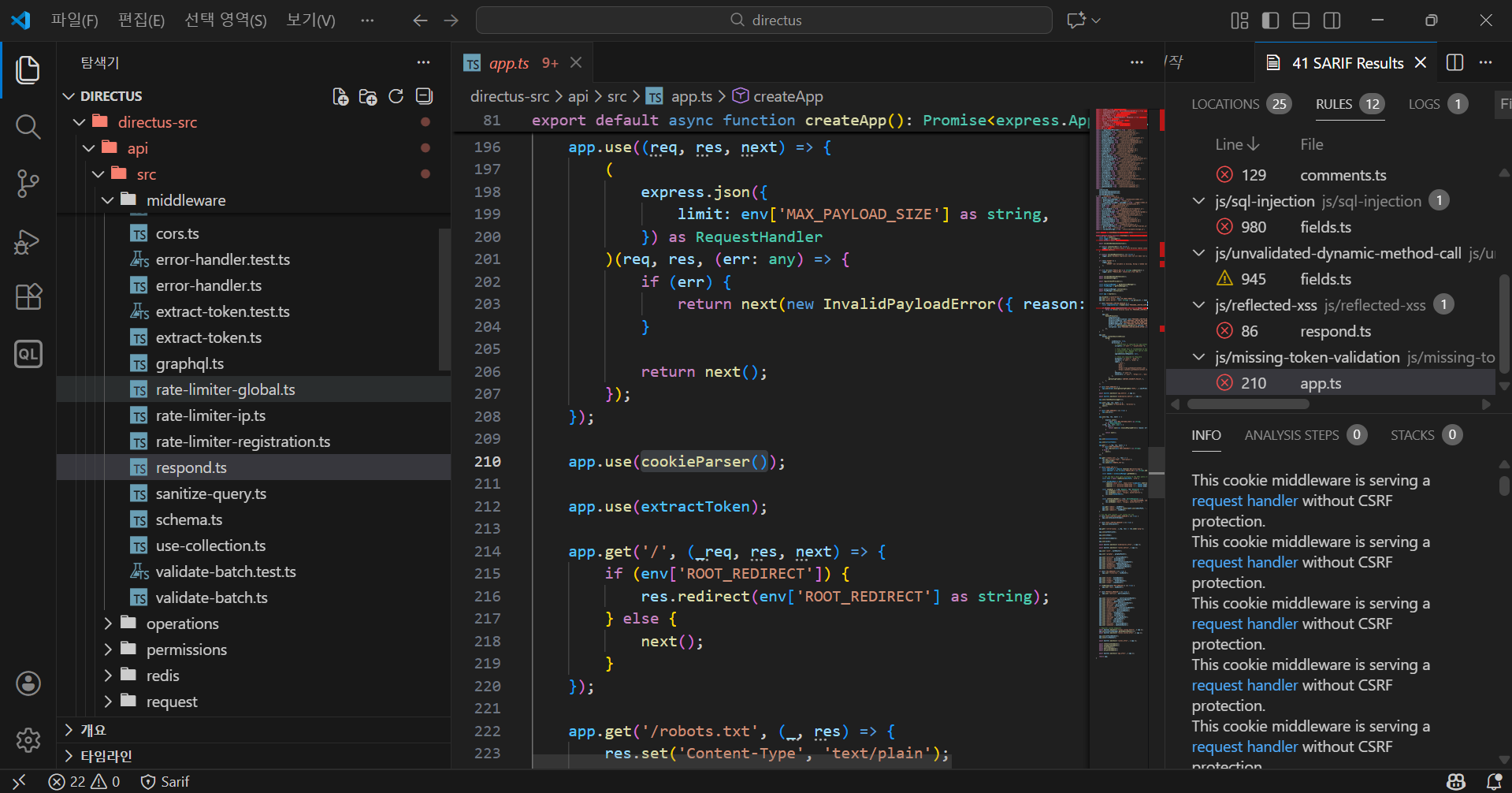Switch to the ANALYSIS STEPS tab
Screen dimensions: 1512x793
[x=1306, y=435]
